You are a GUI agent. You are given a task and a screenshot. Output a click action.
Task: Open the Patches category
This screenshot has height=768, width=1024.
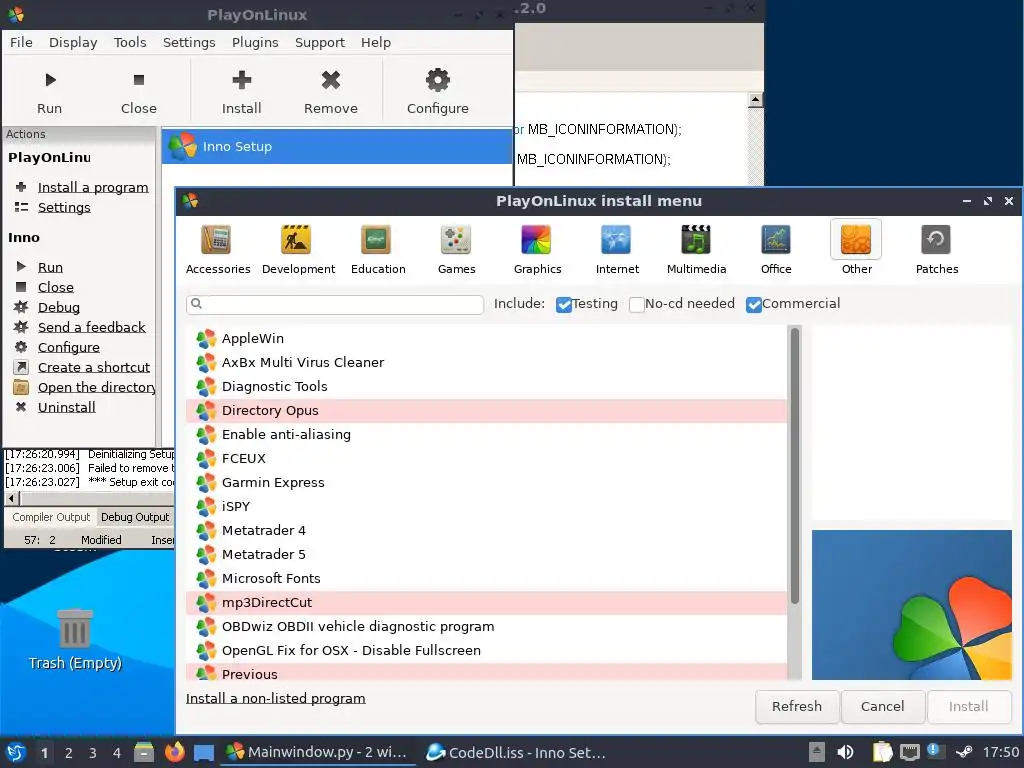coord(936,249)
